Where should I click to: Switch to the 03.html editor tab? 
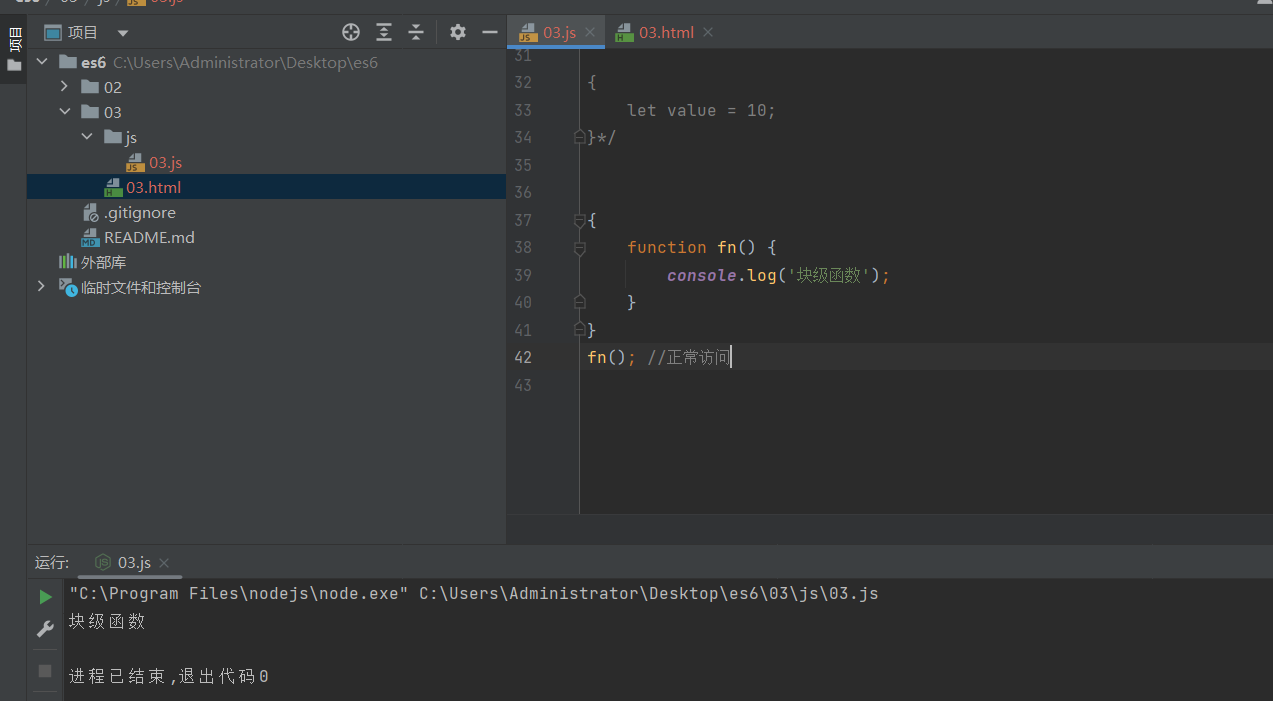pyautogui.click(x=666, y=32)
